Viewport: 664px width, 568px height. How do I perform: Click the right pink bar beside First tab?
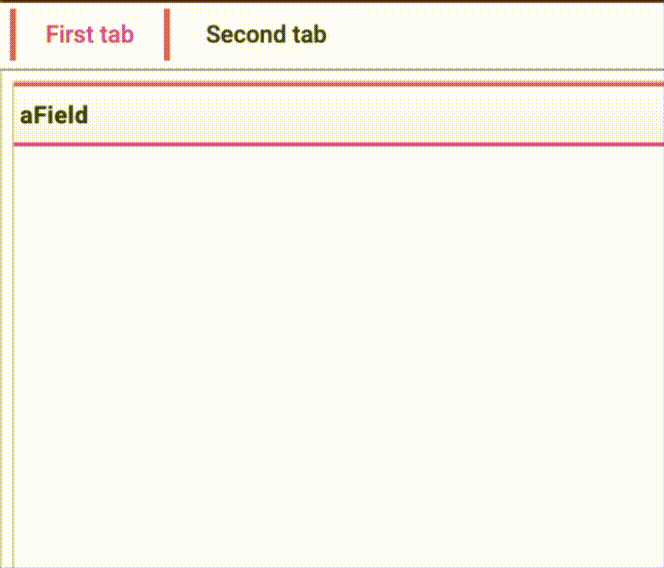click(x=167, y=34)
